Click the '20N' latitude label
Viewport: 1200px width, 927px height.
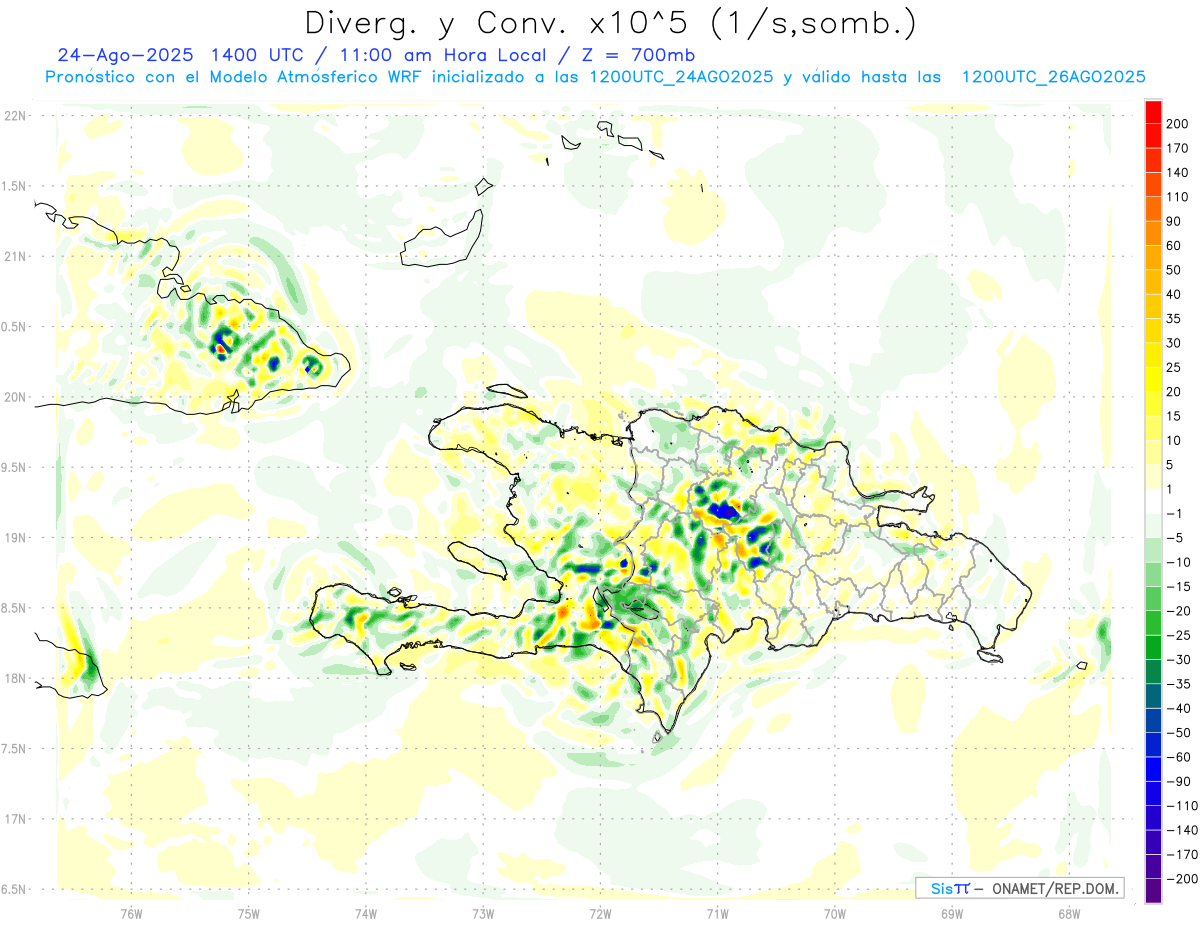point(14,397)
